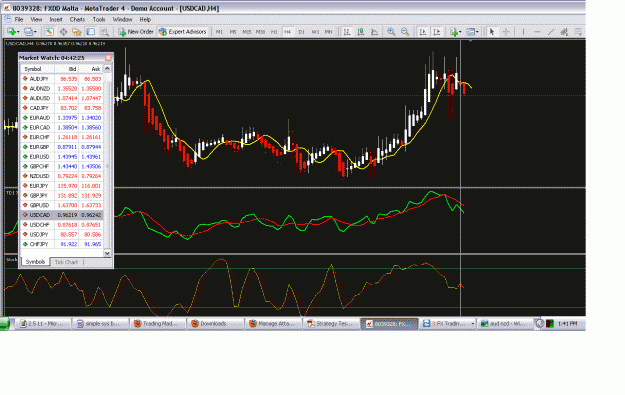Screen dimensions: 625x395
Task: Expand the Templates dropdown arrow
Action: 478,32
